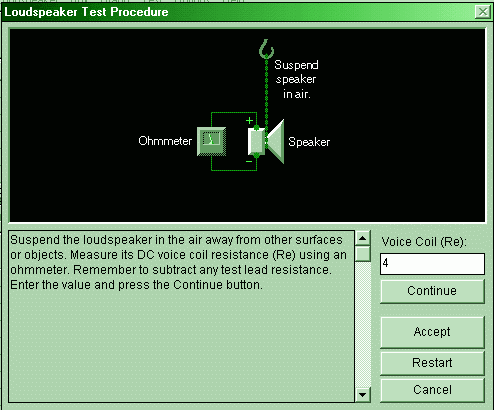
Task: Click the 'Suspend speaker in air' label
Action: coord(296,79)
